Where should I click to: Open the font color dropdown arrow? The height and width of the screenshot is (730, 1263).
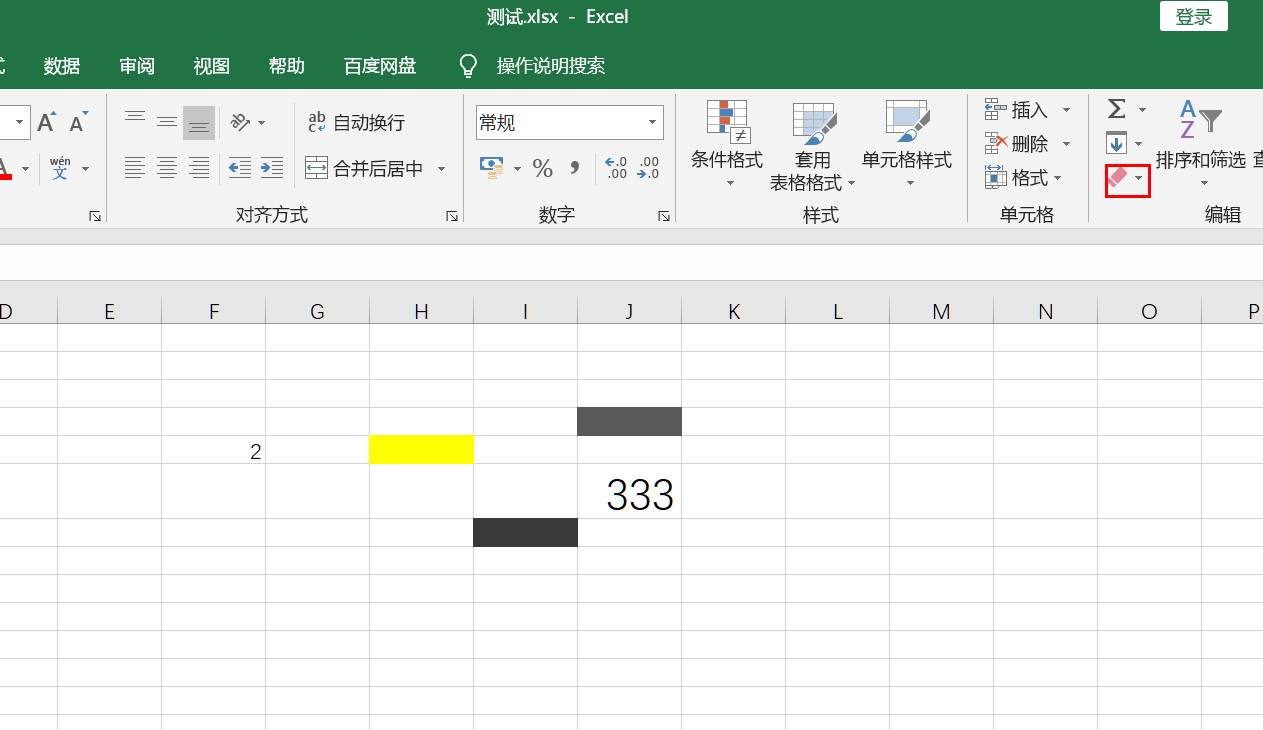point(25,168)
